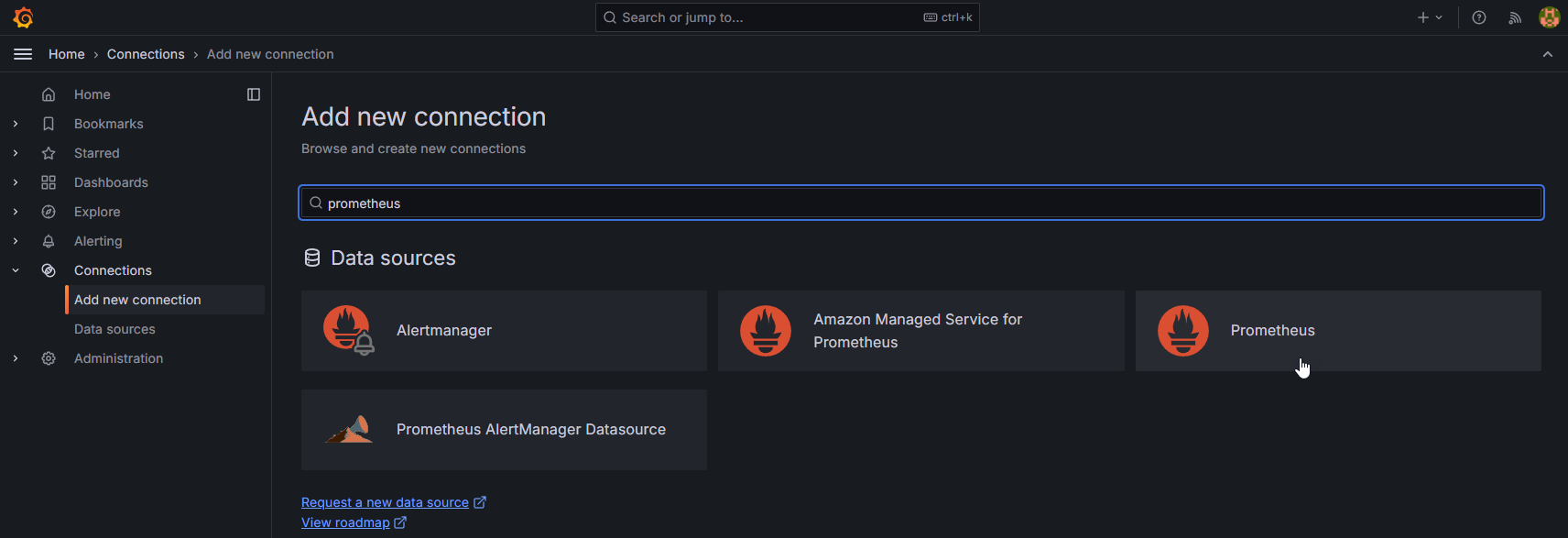1568x538 pixels.
Task: Go to Data sources in sidebar
Action: 114,329
